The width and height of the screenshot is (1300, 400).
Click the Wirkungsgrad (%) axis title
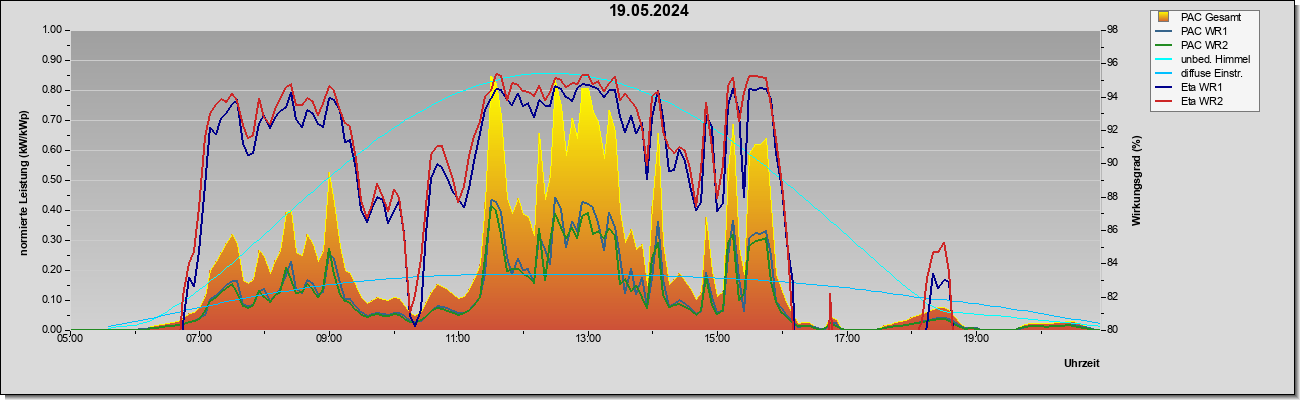pyautogui.click(x=1138, y=180)
